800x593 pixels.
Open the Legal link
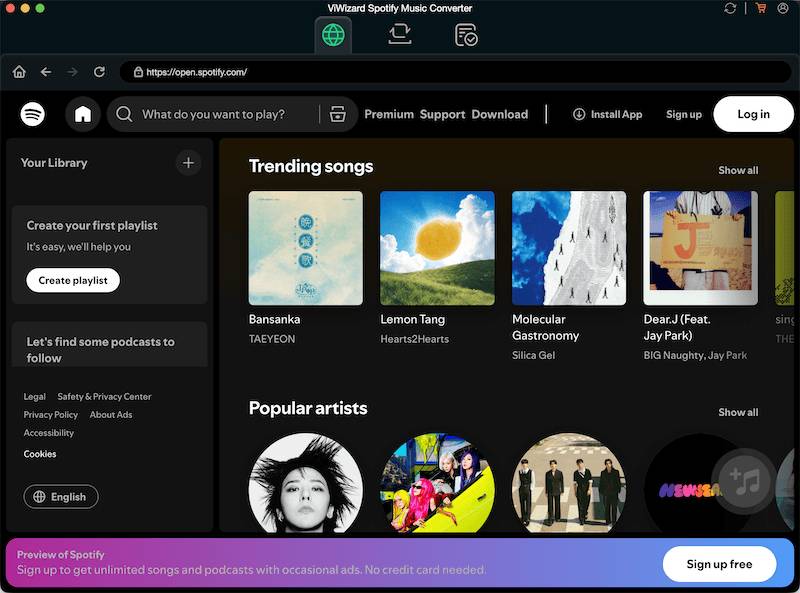coord(35,397)
